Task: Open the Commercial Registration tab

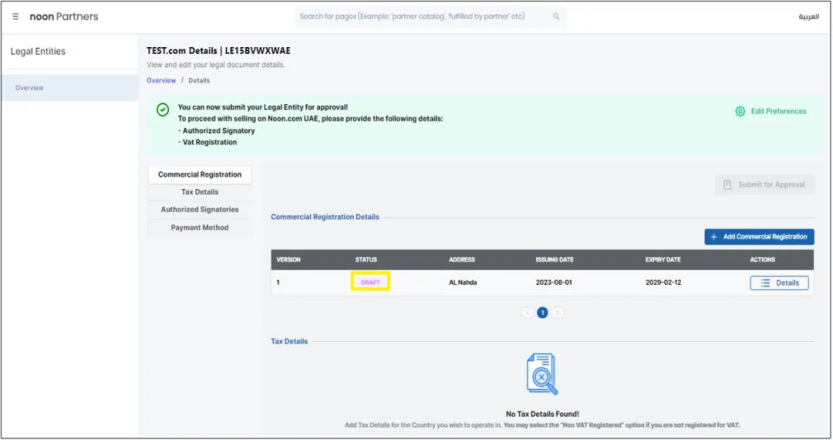Action: point(200,174)
